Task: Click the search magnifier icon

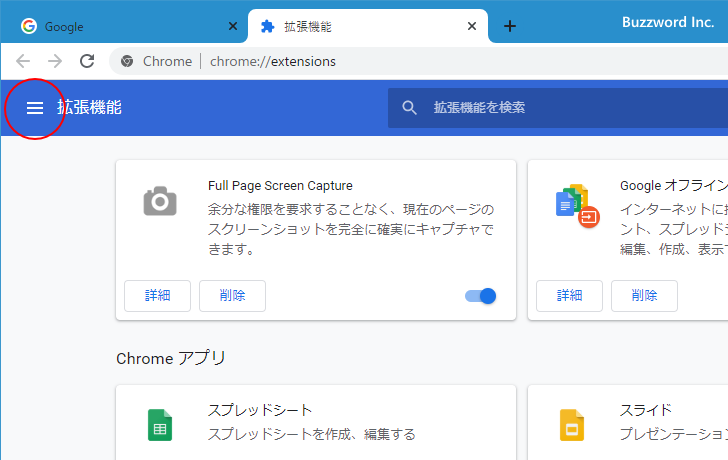Action: pos(409,108)
